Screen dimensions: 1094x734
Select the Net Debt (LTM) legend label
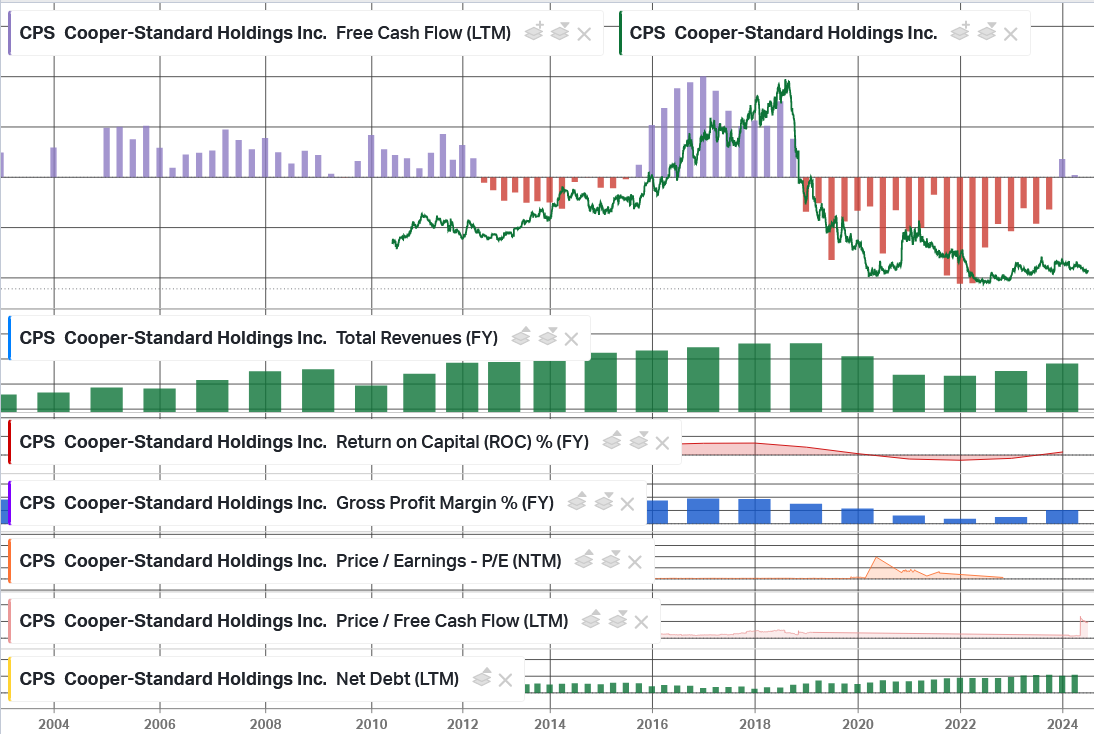coord(239,678)
